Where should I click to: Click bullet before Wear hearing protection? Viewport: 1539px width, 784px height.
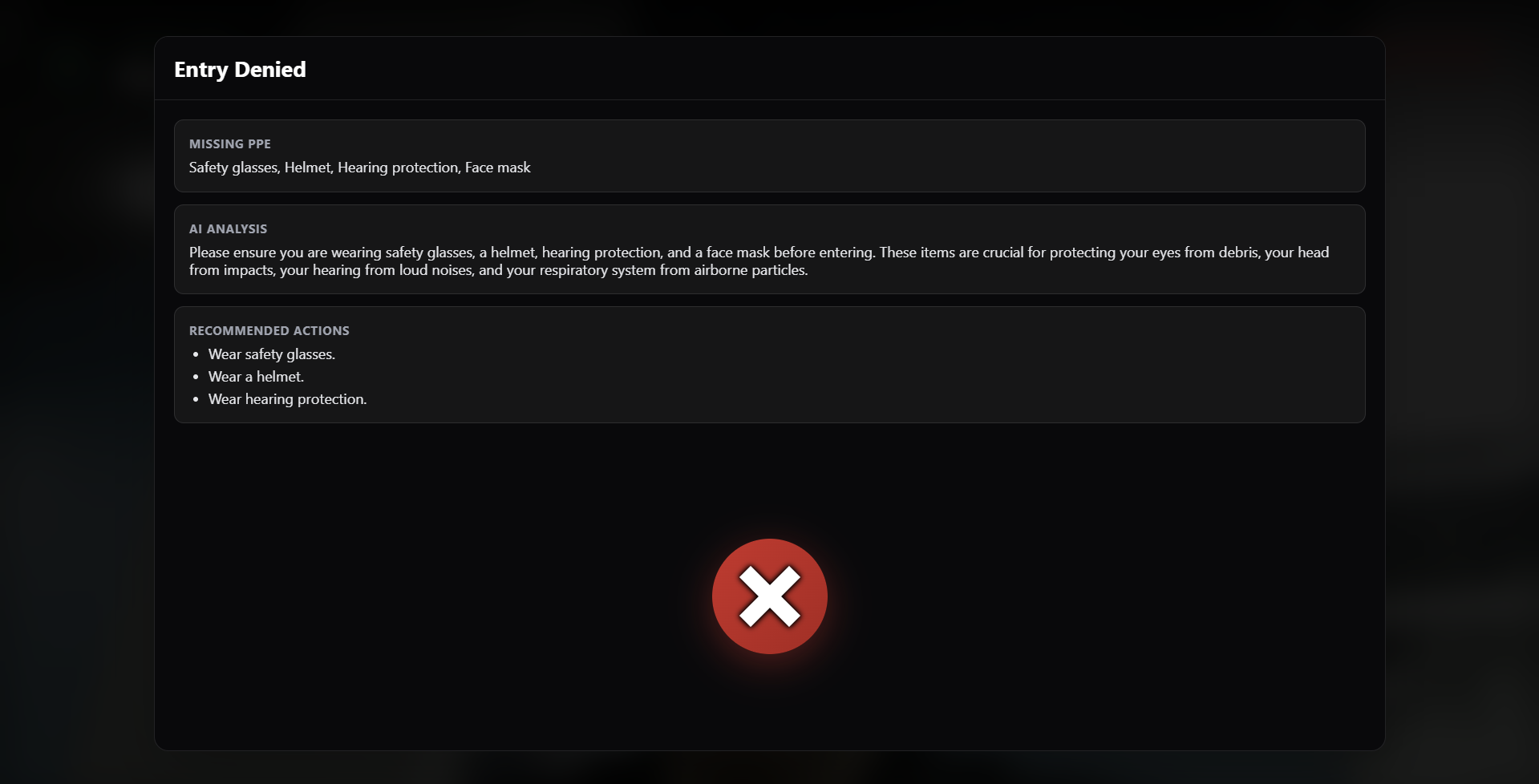196,399
